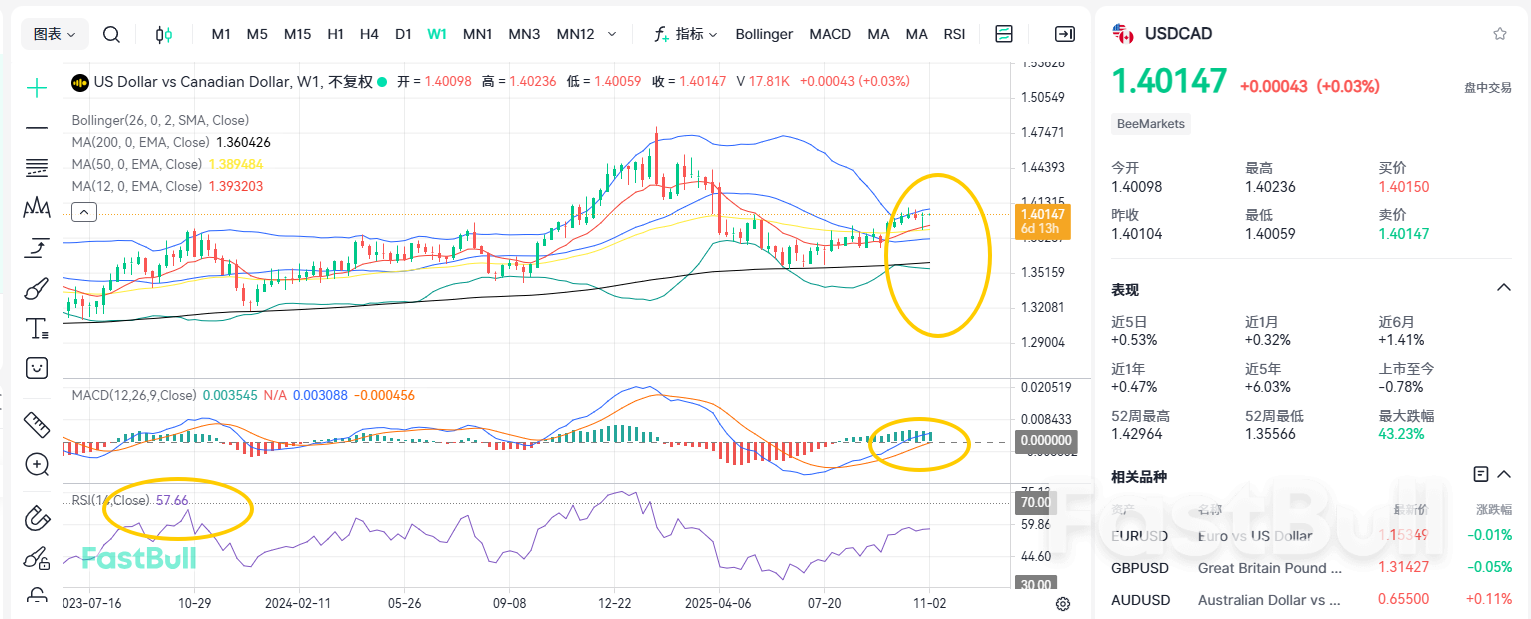Select the Brush drawing tool

click(36, 288)
